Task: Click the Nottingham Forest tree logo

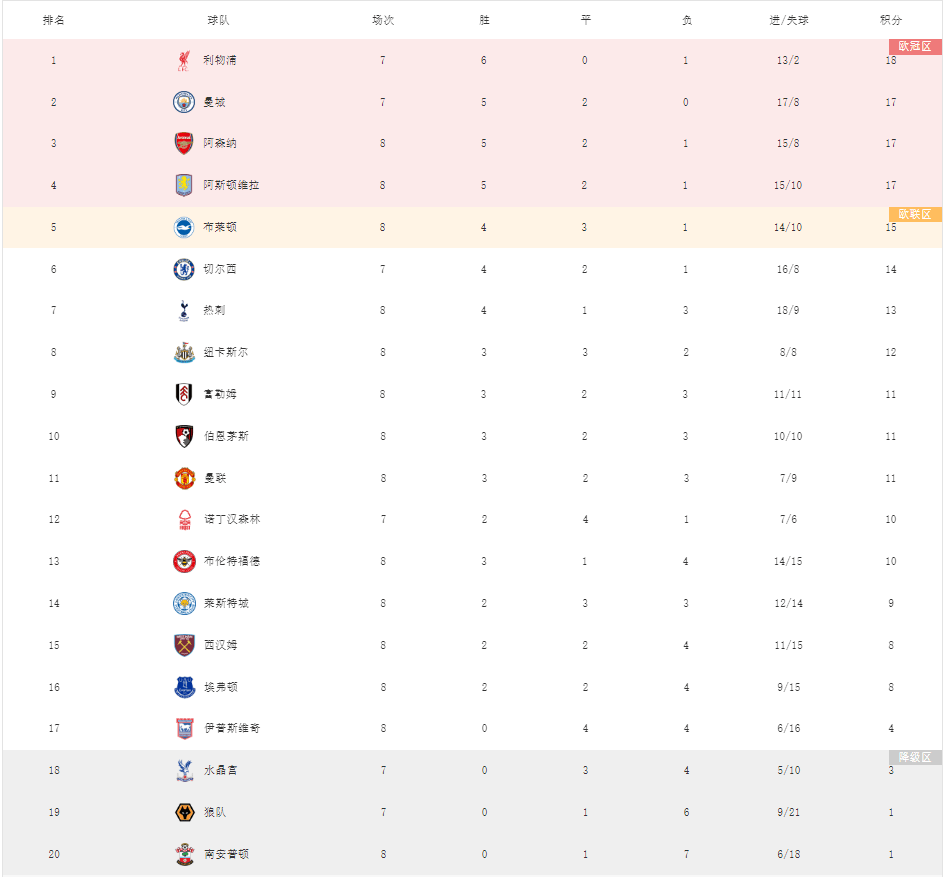Action: click(185, 520)
